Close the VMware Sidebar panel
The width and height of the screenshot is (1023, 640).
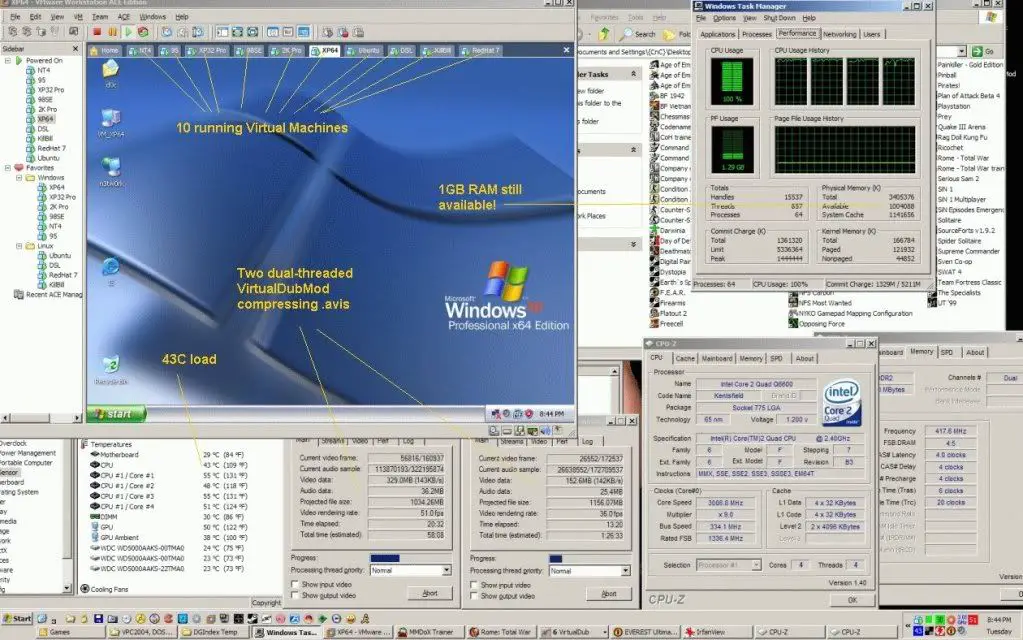75,48
